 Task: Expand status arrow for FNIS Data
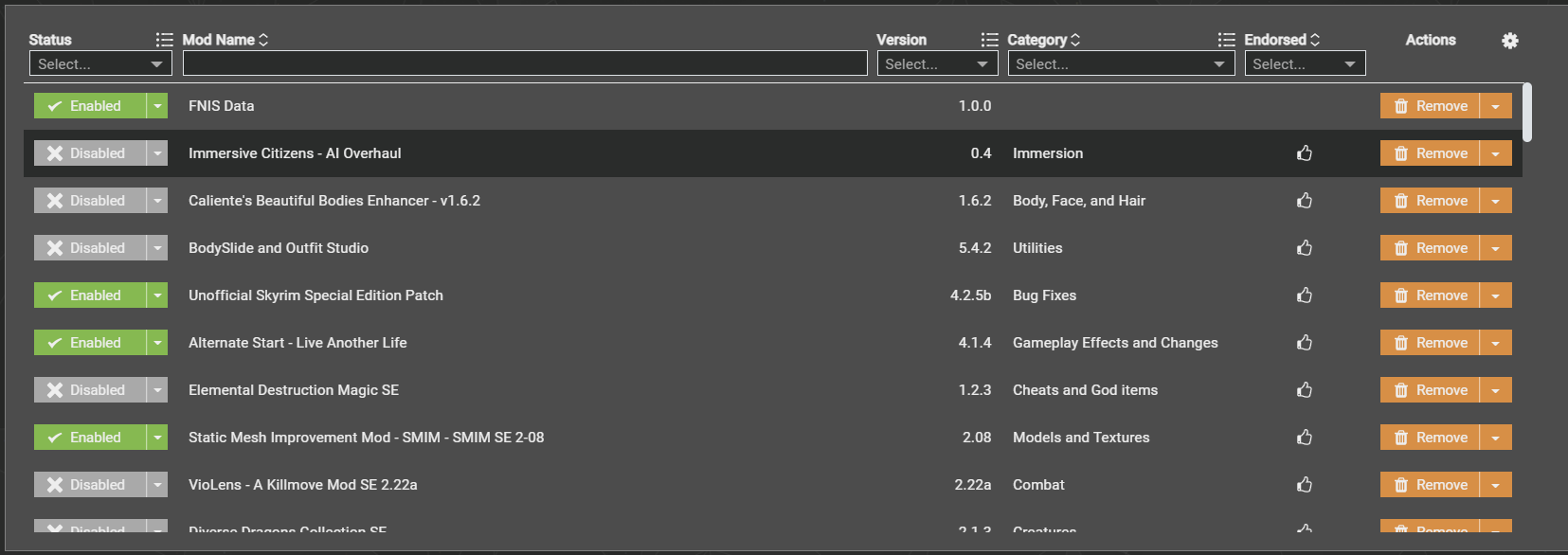tap(157, 105)
